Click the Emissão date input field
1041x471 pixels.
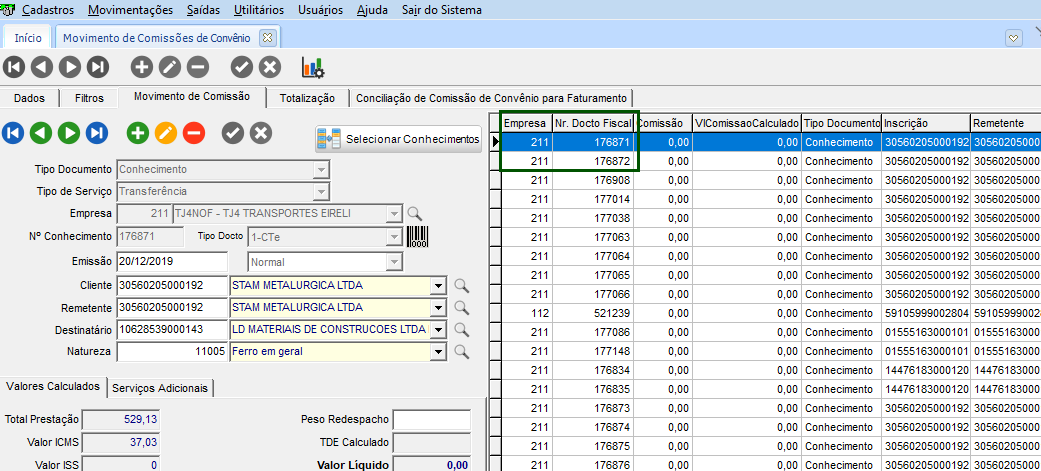[x=171, y=260]
